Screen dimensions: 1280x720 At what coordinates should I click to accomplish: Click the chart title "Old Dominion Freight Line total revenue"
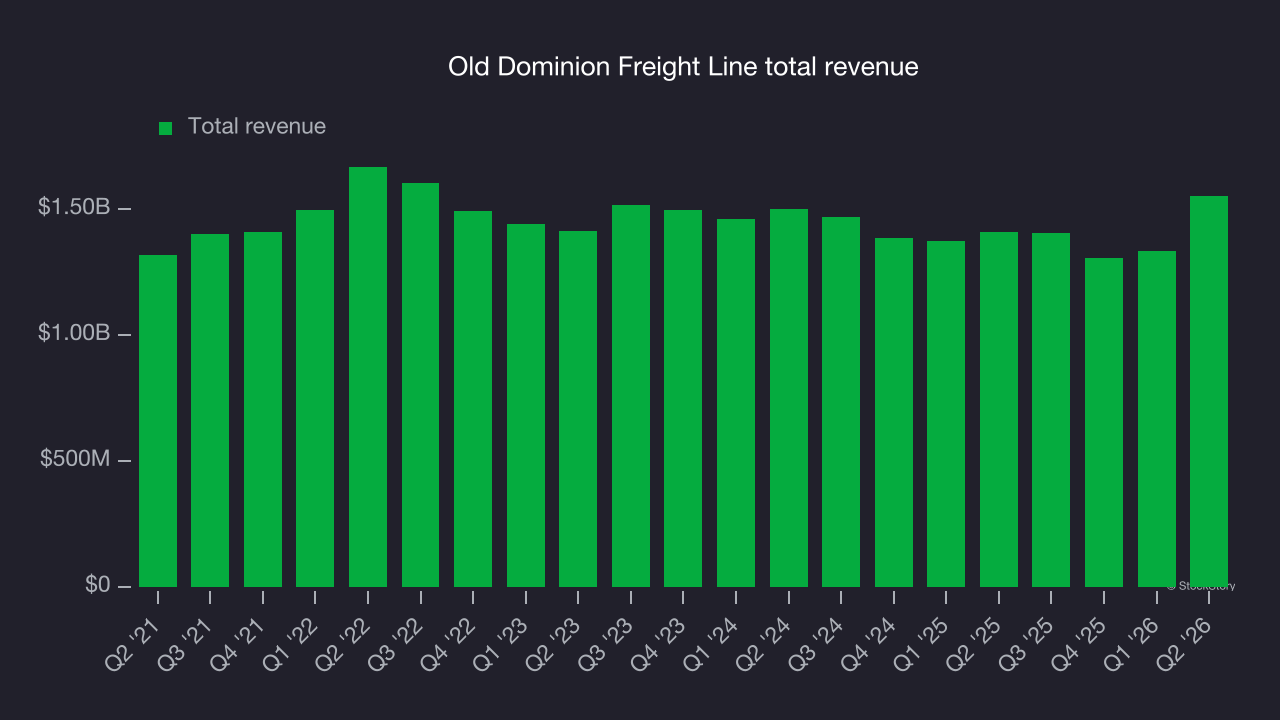(x=683, y=67)
